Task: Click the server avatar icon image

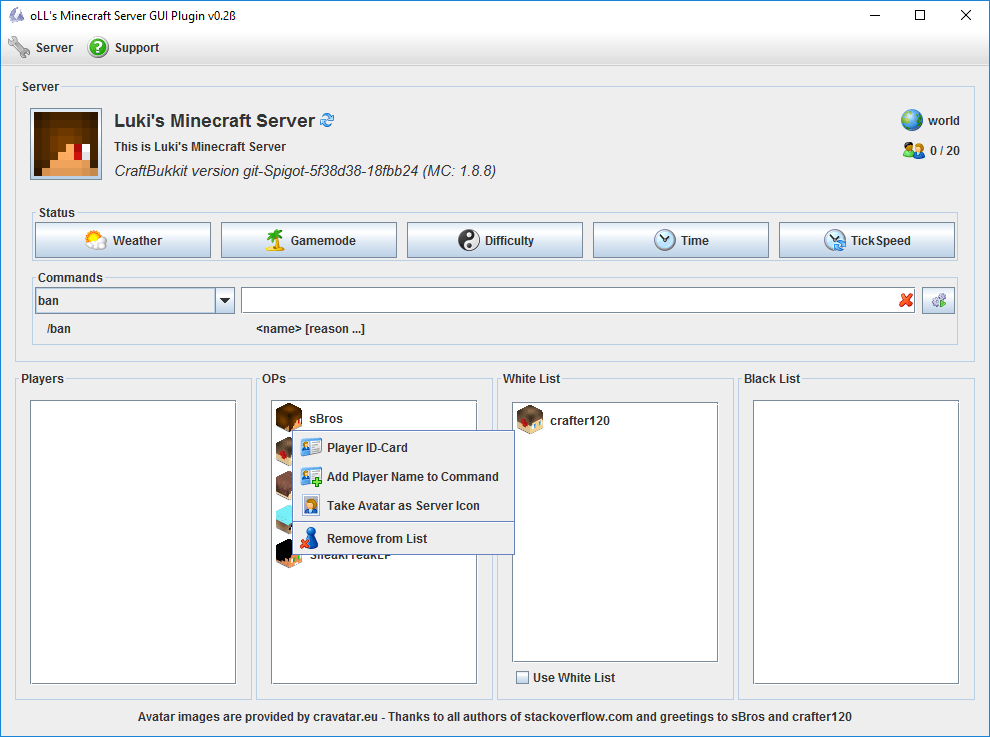Action: [66, 144]
